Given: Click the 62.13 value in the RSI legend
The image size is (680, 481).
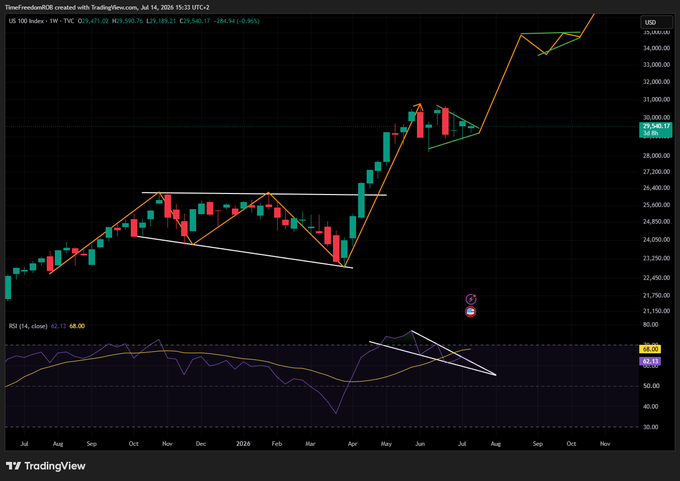Looking at the screenshot, I should [x=58, y=326].
